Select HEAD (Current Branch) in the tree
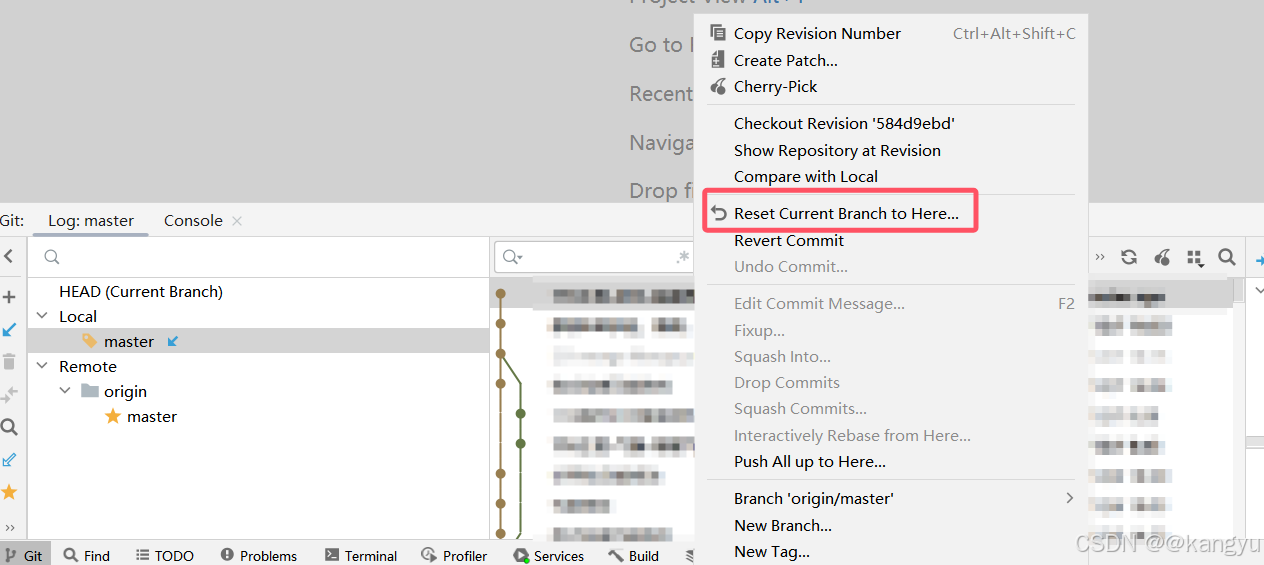 tap(141, 292)
